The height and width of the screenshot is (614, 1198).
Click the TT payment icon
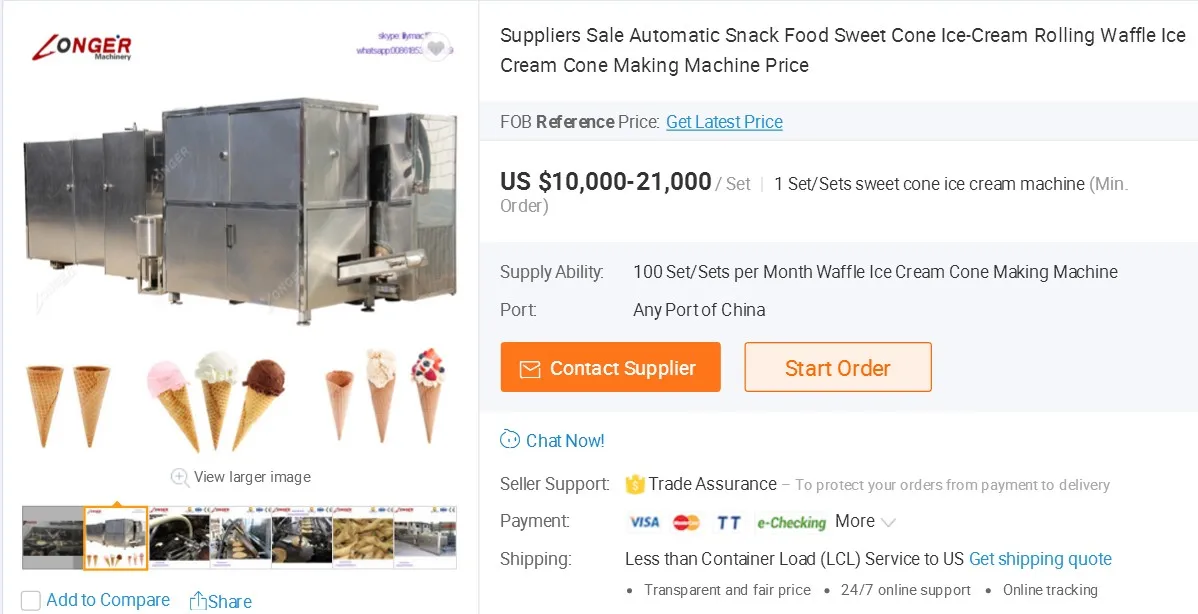728,522
